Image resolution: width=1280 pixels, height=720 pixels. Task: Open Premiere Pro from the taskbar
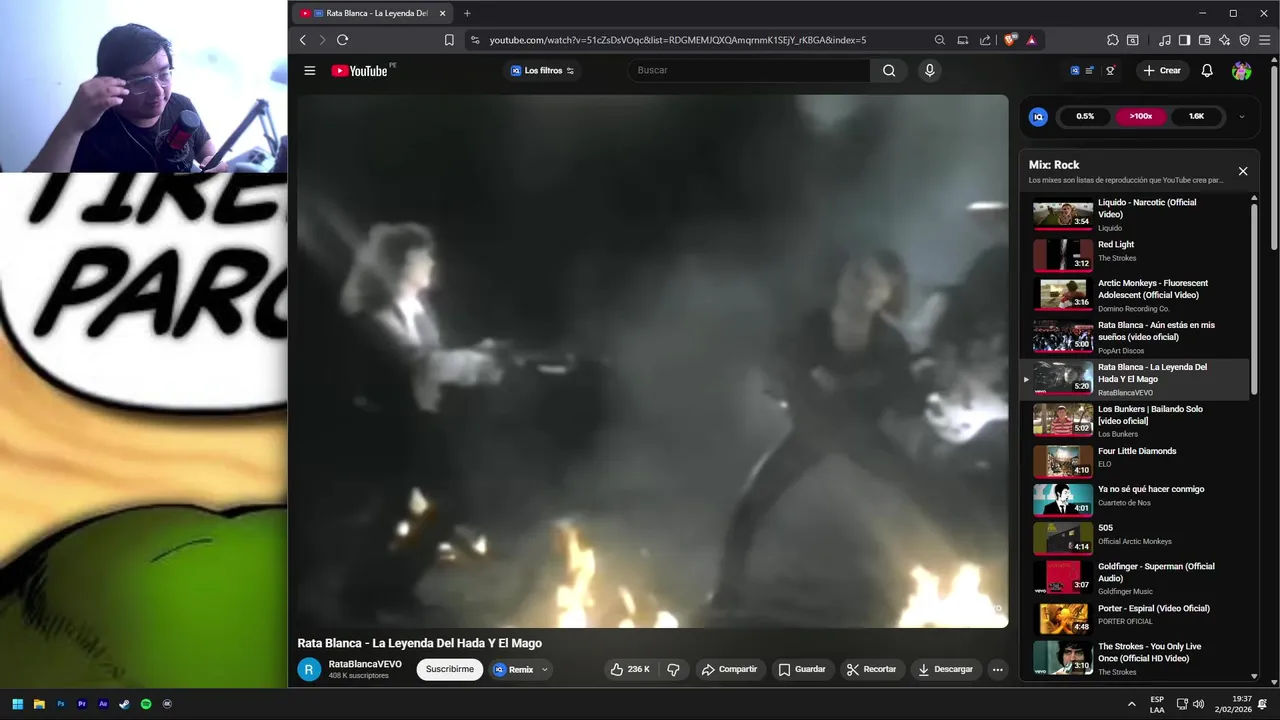pos(82,704)
